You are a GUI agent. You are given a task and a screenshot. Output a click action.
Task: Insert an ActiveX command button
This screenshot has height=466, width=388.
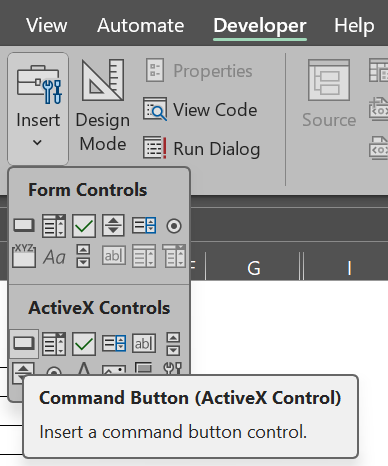pyautogui.click(x=24, y=343)
